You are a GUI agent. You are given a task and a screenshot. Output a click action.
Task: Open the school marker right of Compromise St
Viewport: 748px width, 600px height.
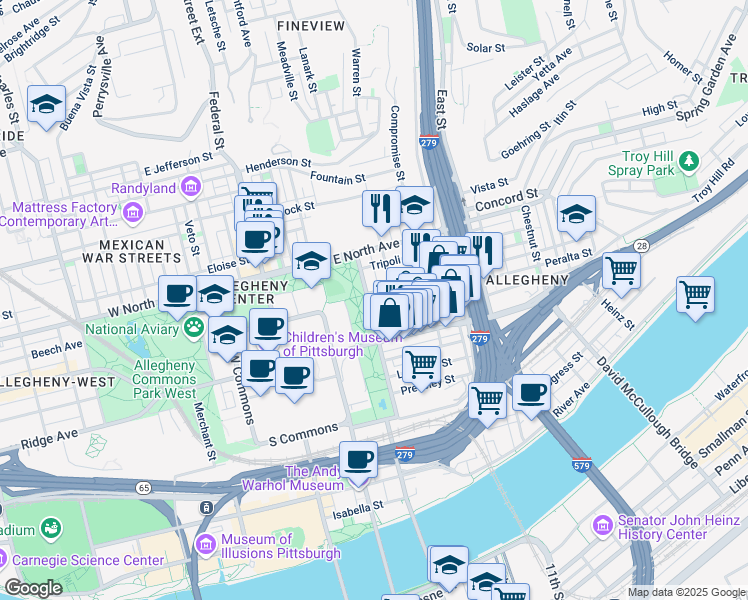pos(415,206)
